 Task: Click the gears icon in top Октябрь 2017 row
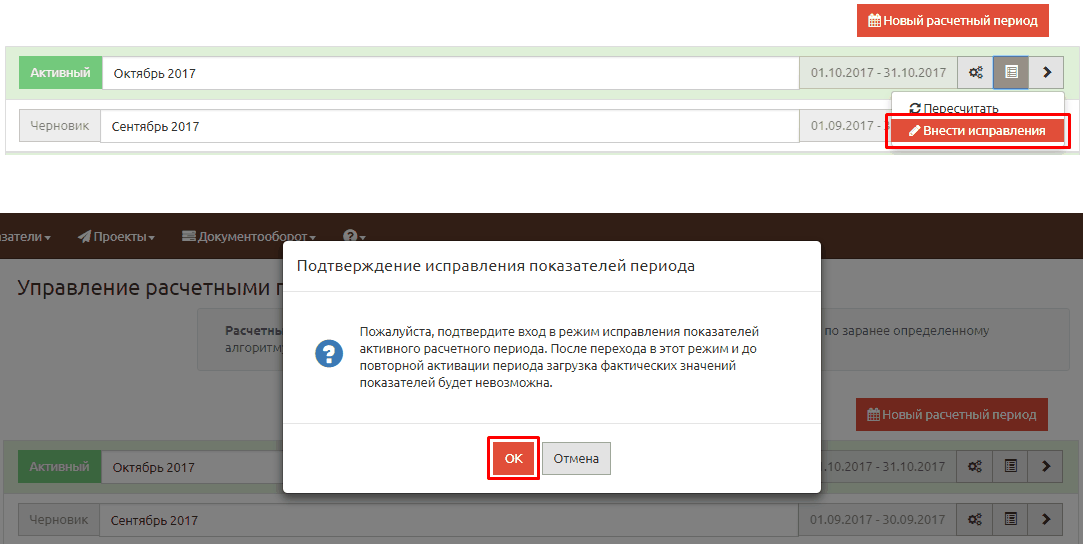point(975,72)
